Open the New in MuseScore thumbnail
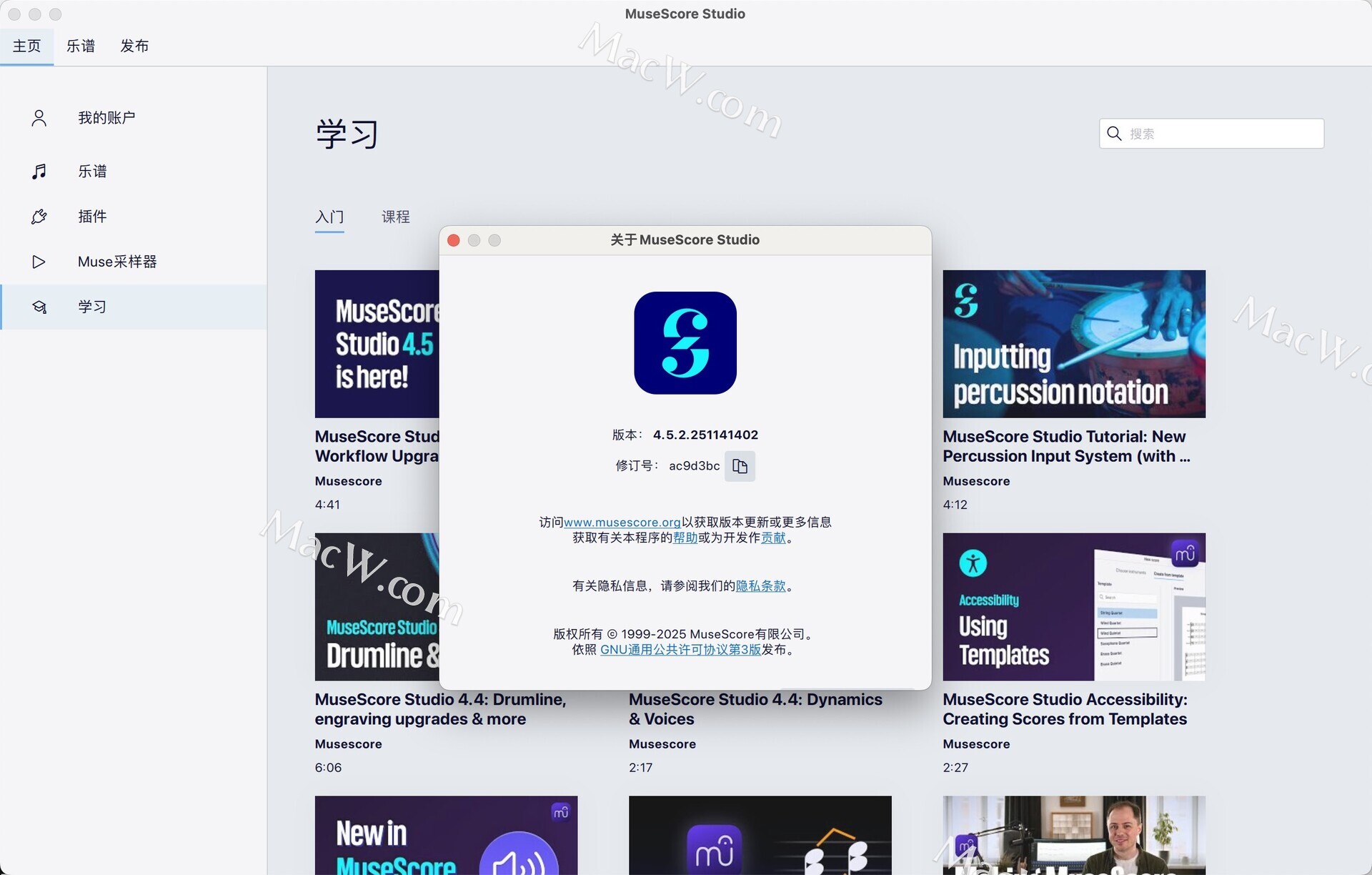The height and width of the screenshot is (875, 1372). tap(446, 835)
